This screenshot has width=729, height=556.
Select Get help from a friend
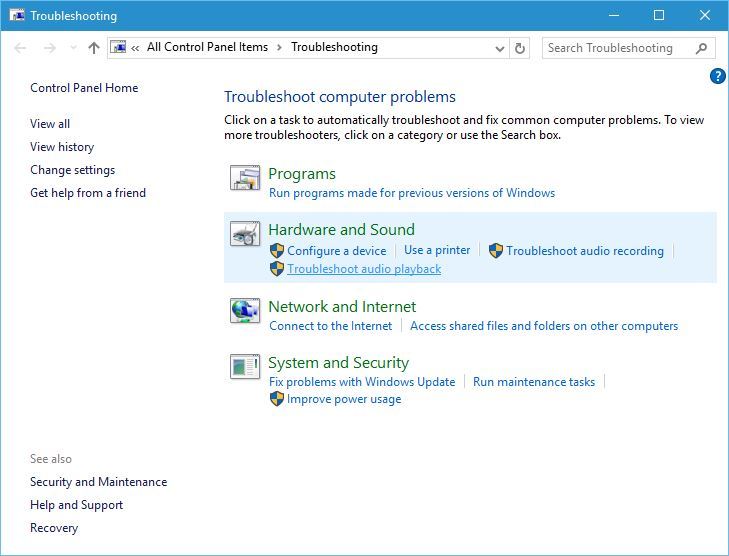coord(88,192)
